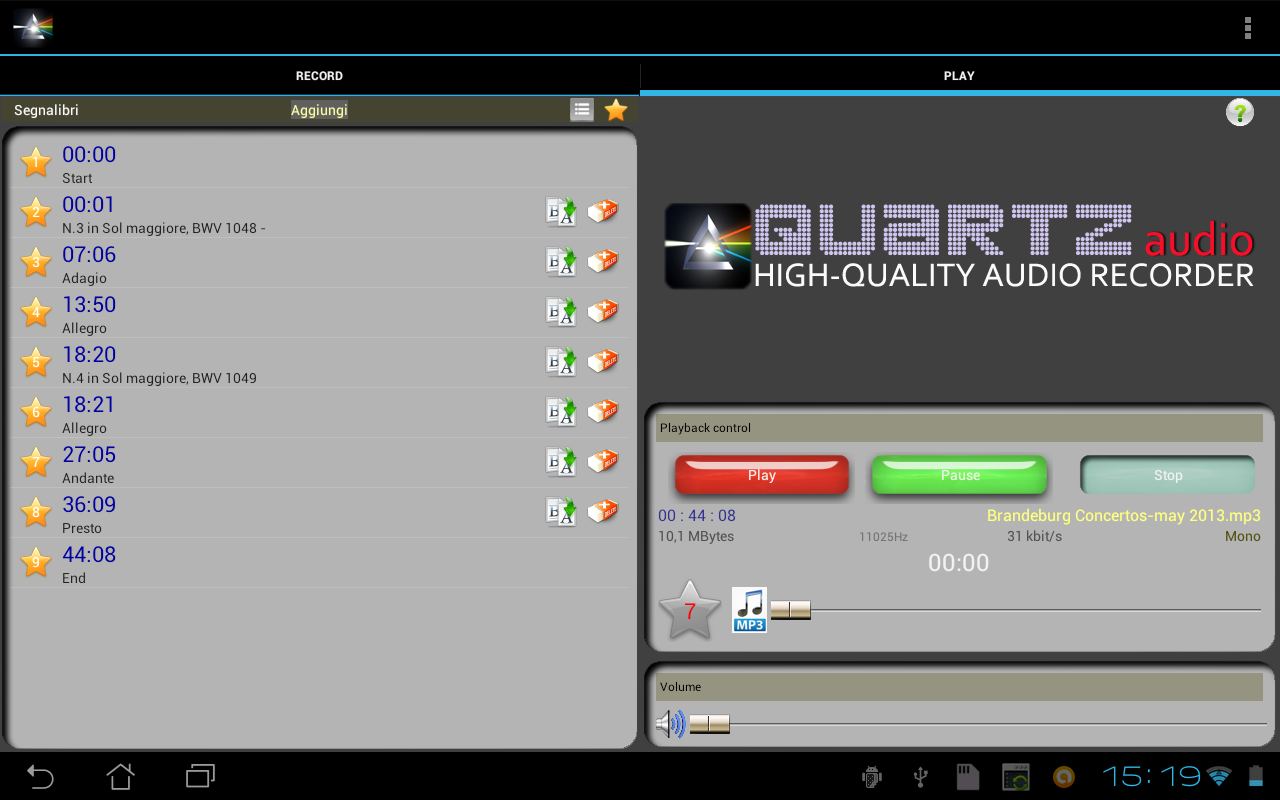The height and width of the screenshot is (800, 1280).
Task: Click the playback position slider handle
Action: [x=790, y=610]
